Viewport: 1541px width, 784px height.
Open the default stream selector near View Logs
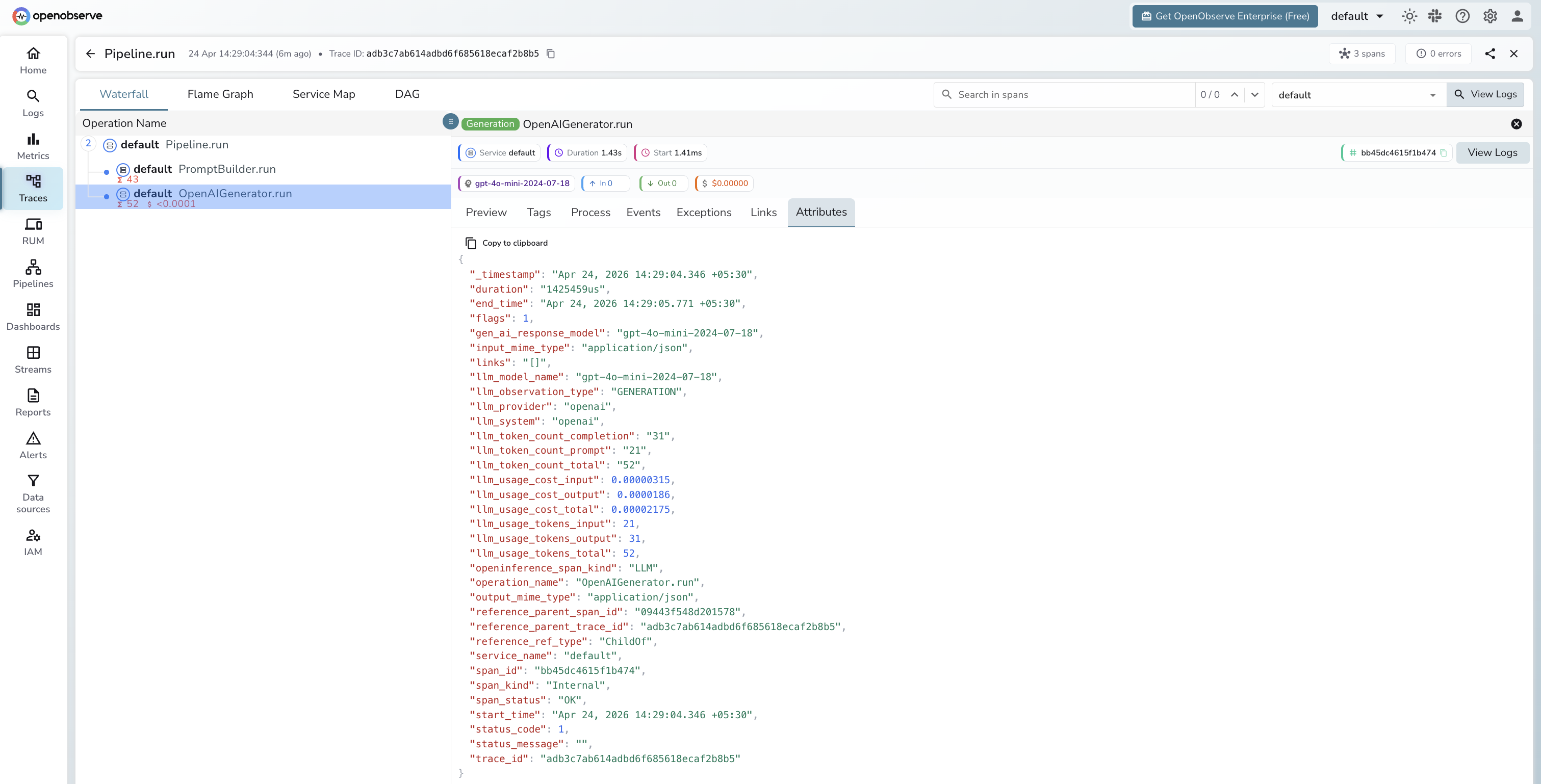(x=1358, y=94)
